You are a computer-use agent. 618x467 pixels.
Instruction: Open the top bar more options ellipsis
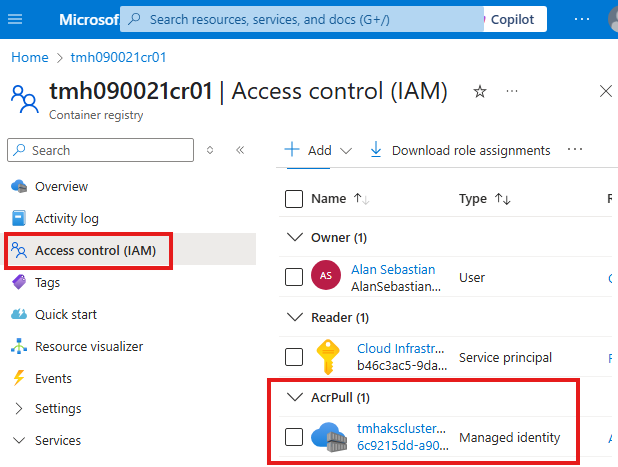582,19
